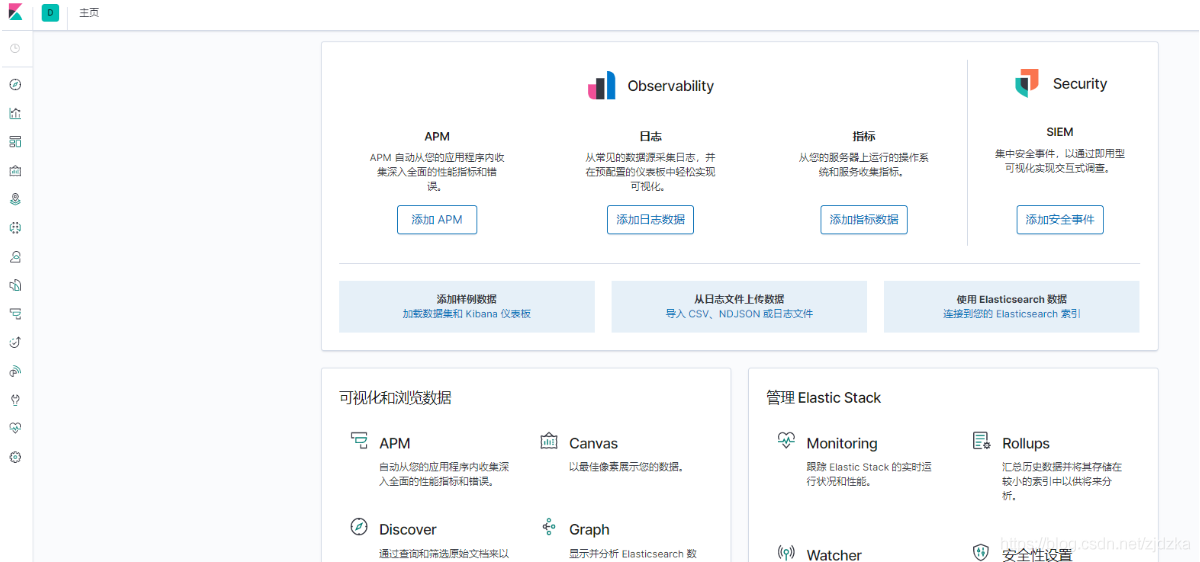Open the Discover link
Image resolution: width=1200 pixels, height=562 pixels.
(408, 530)
